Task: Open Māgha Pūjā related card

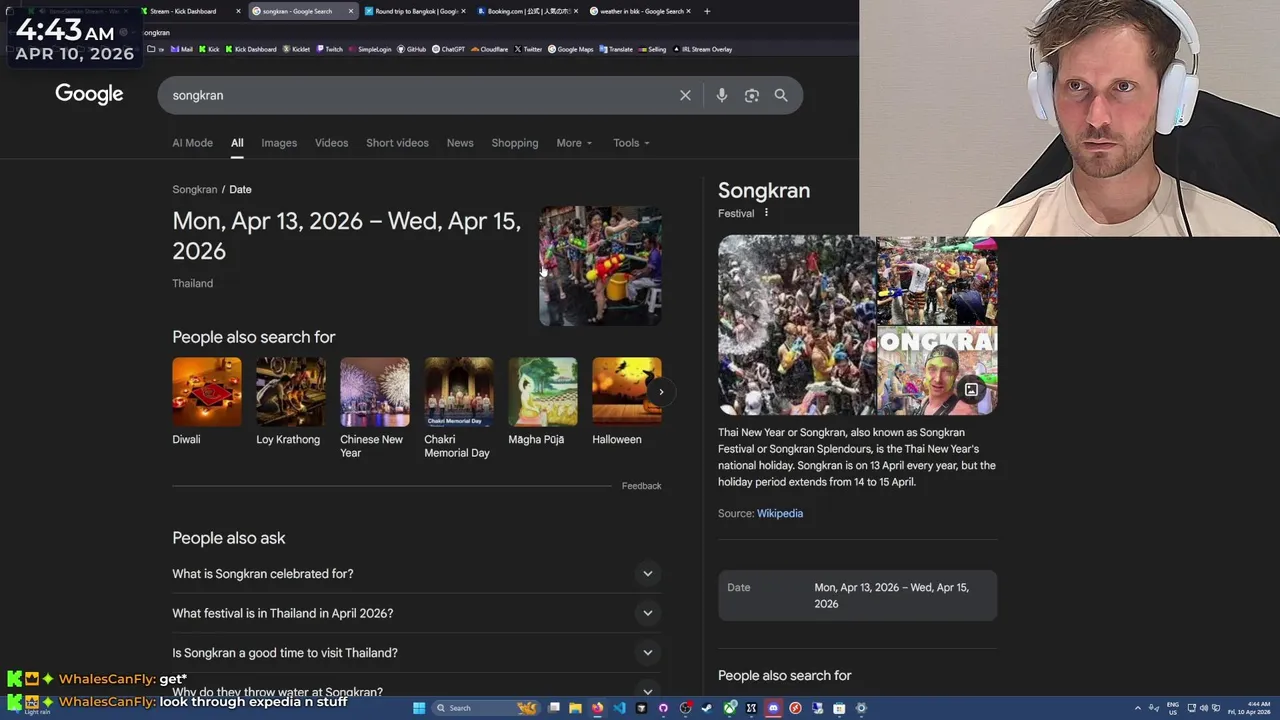Action: click(x=543, y=402)
